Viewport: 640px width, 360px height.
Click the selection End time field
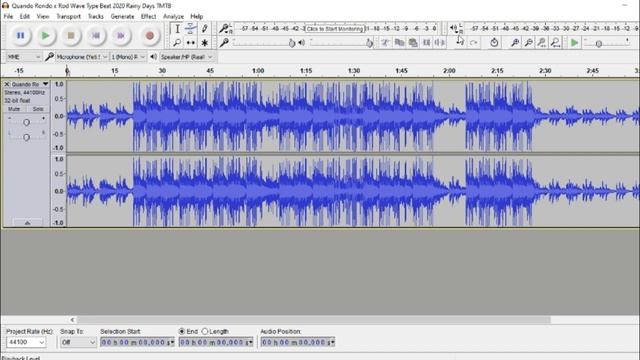(x=216, y=342)
